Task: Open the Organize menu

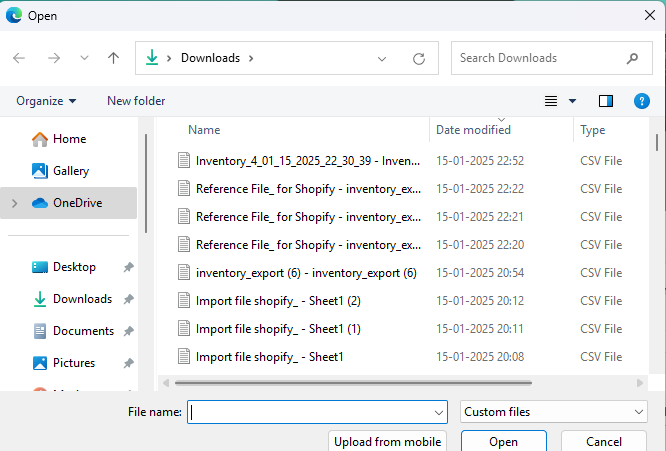Action: point(46,101)
